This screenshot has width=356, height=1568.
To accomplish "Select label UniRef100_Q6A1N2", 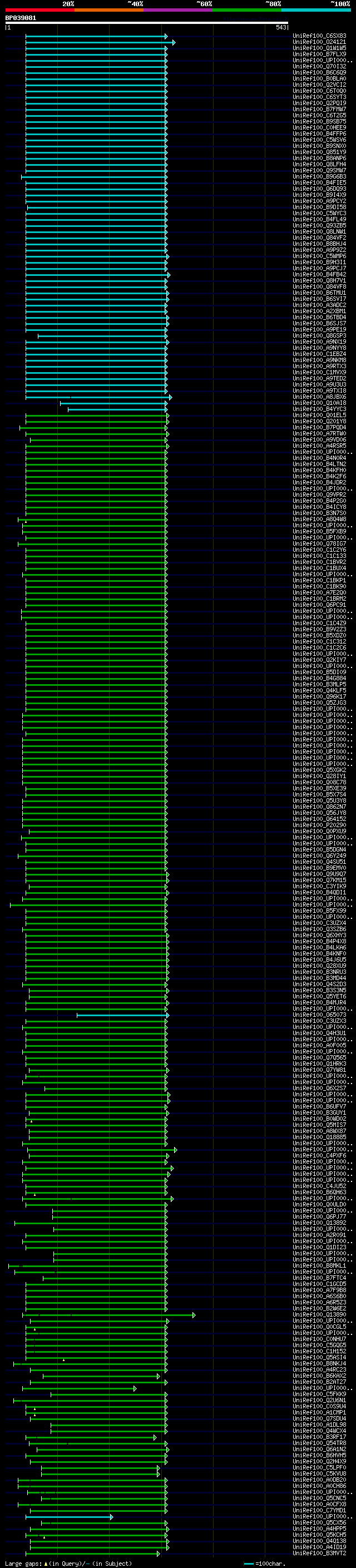I will coord(319,1450).
